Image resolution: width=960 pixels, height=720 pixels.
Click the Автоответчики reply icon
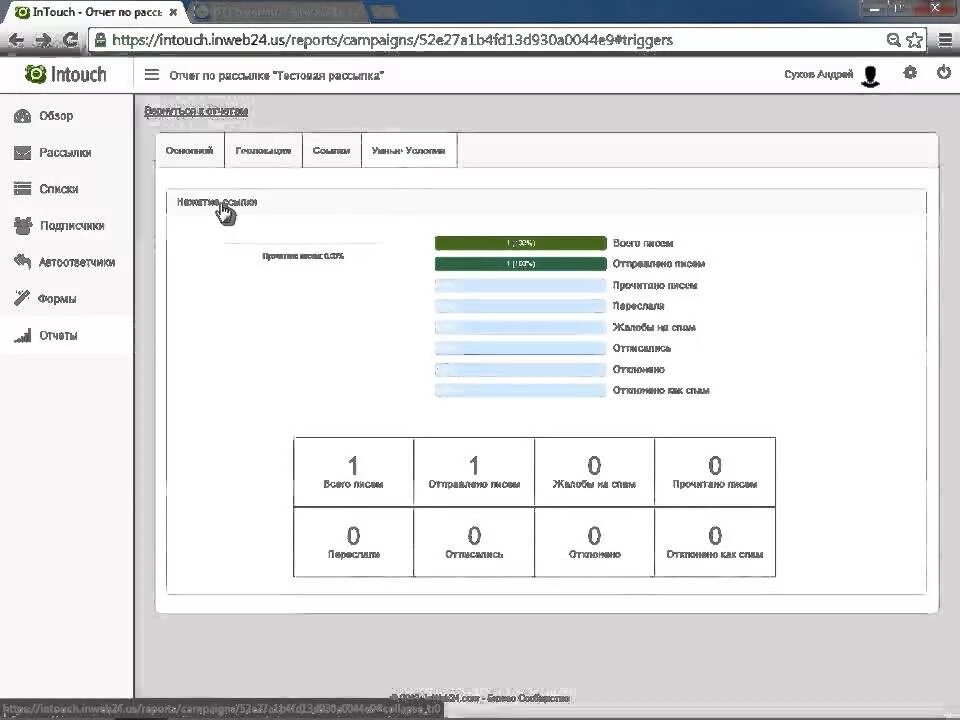[x=23, y=261]
